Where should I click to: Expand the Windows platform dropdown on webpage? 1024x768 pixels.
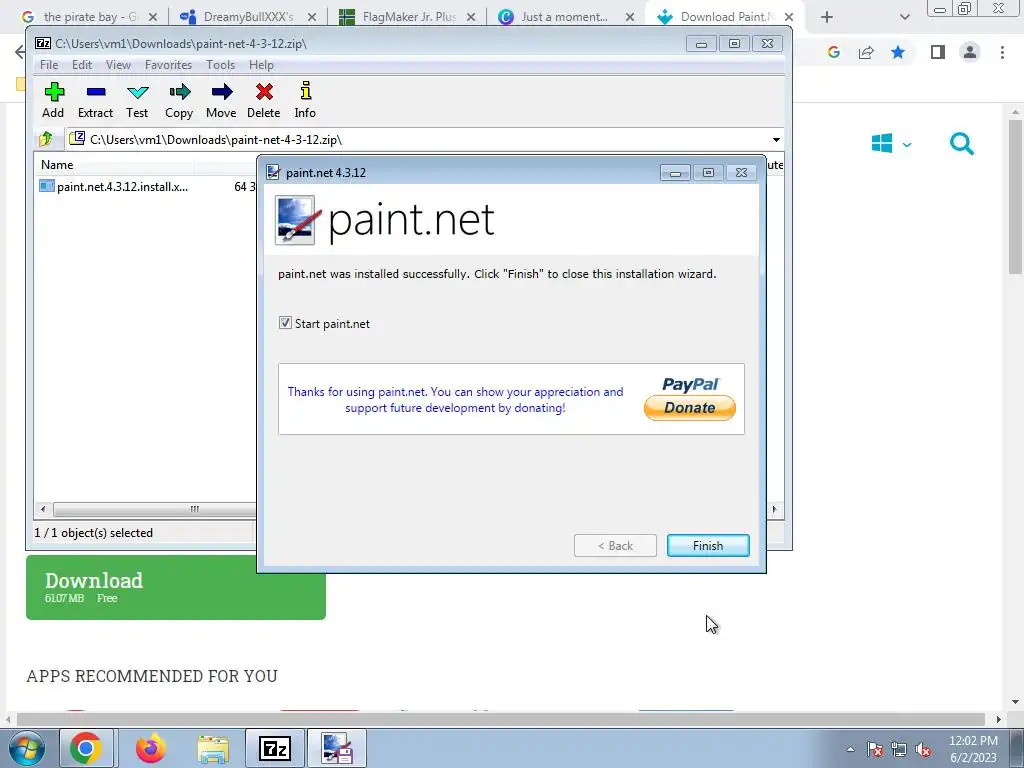[x=907, y=144]
